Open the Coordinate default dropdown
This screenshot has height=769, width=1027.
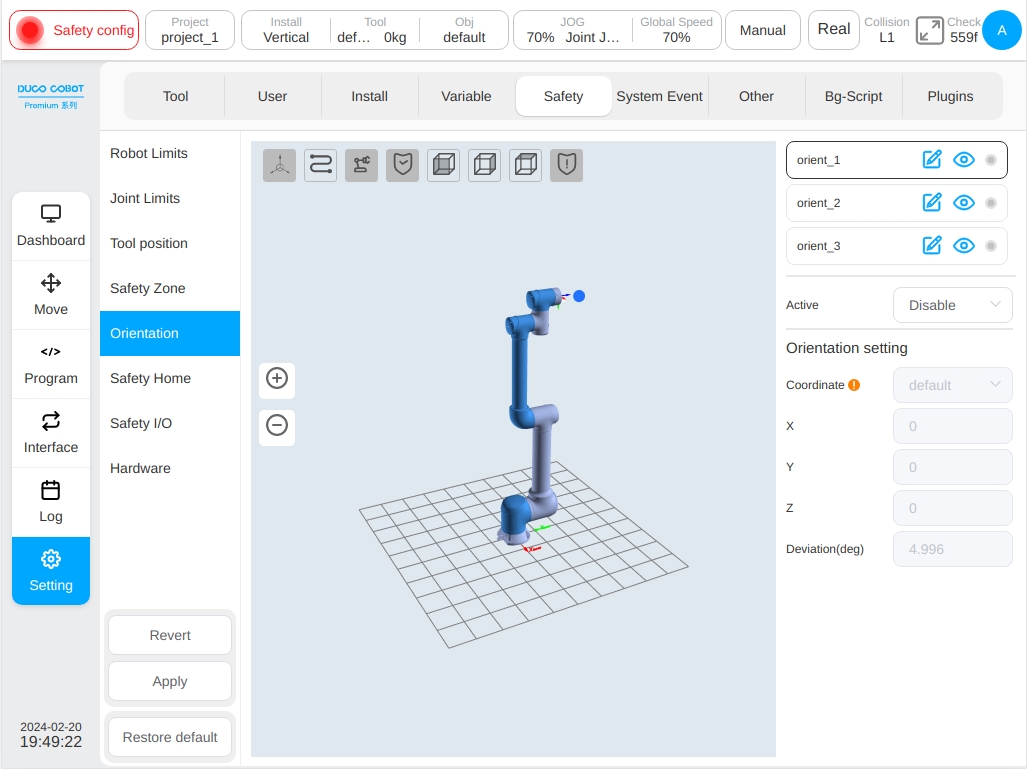tap(953, 385)
